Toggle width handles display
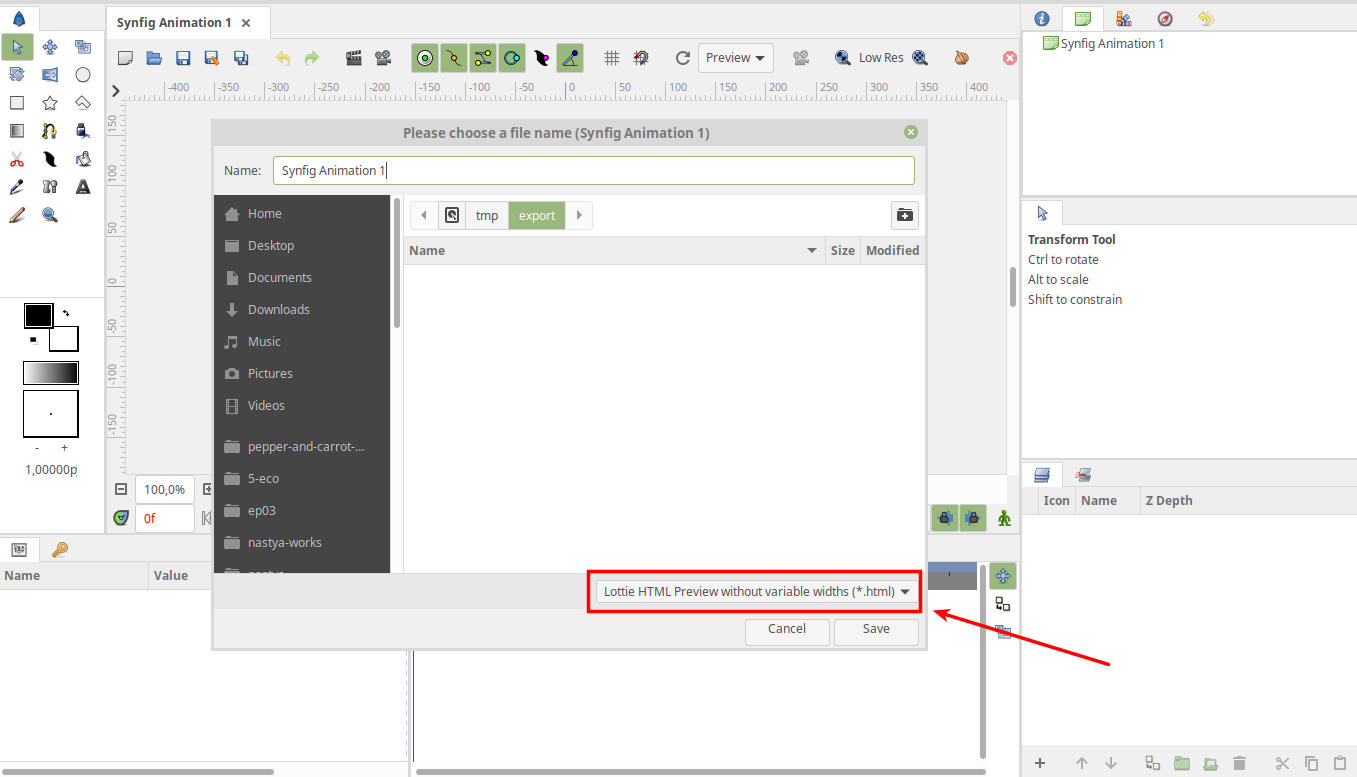The height and width of the screenshot is (777, 1357). [541, 58]
